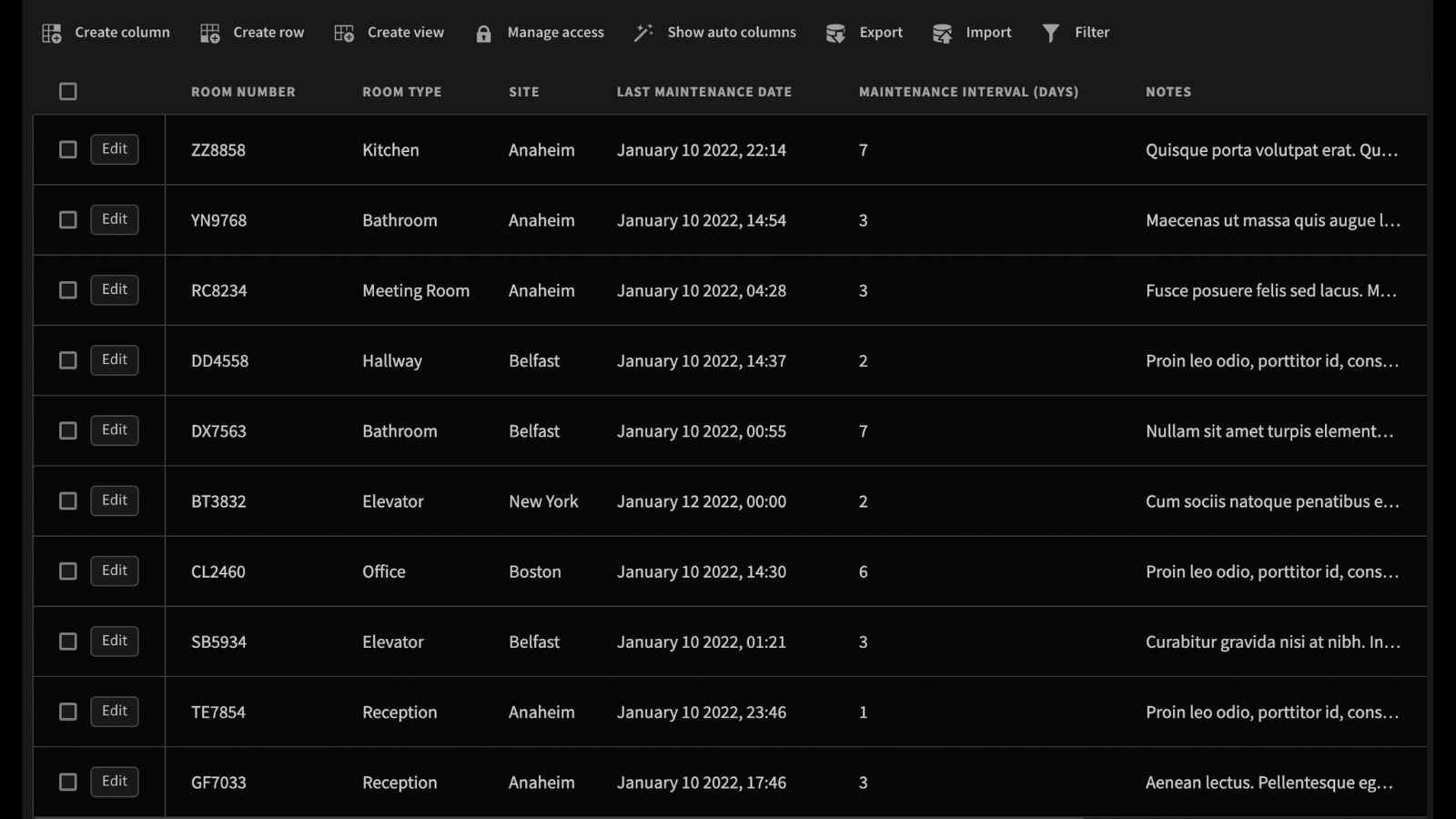Click the LAST MAINTENANCE DATE column header
Image resolution: width=1456 pixels, height=819 pixels.
pyautogui.click(x=703, y=91)
